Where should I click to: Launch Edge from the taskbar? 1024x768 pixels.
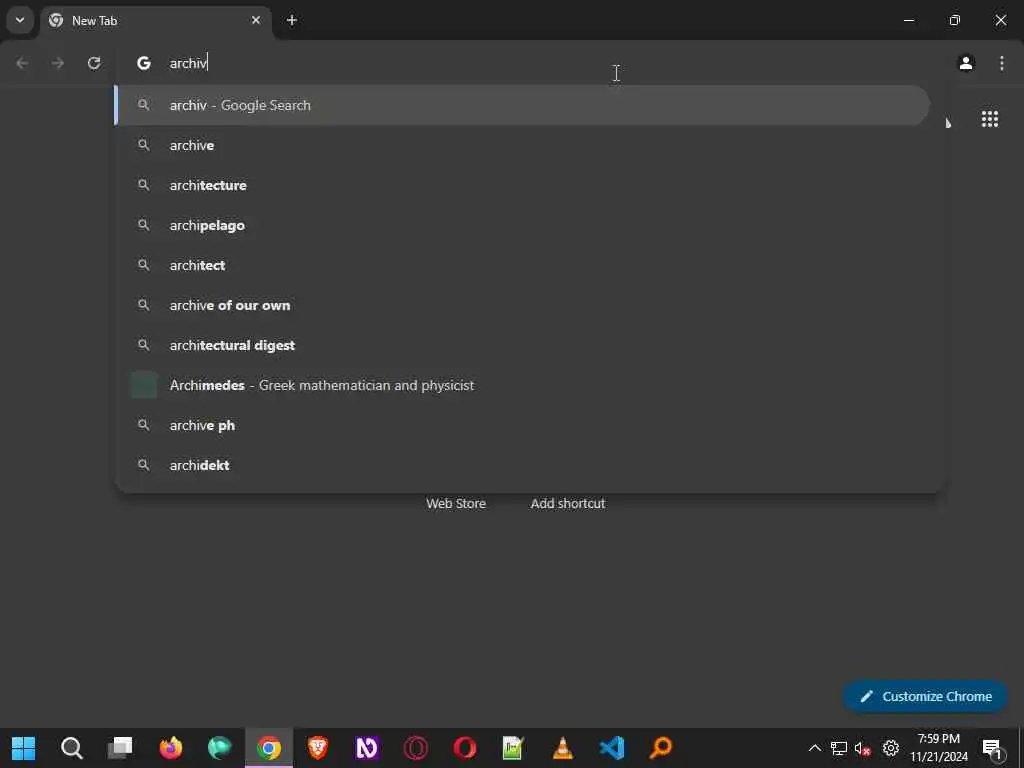coord(219,748)
